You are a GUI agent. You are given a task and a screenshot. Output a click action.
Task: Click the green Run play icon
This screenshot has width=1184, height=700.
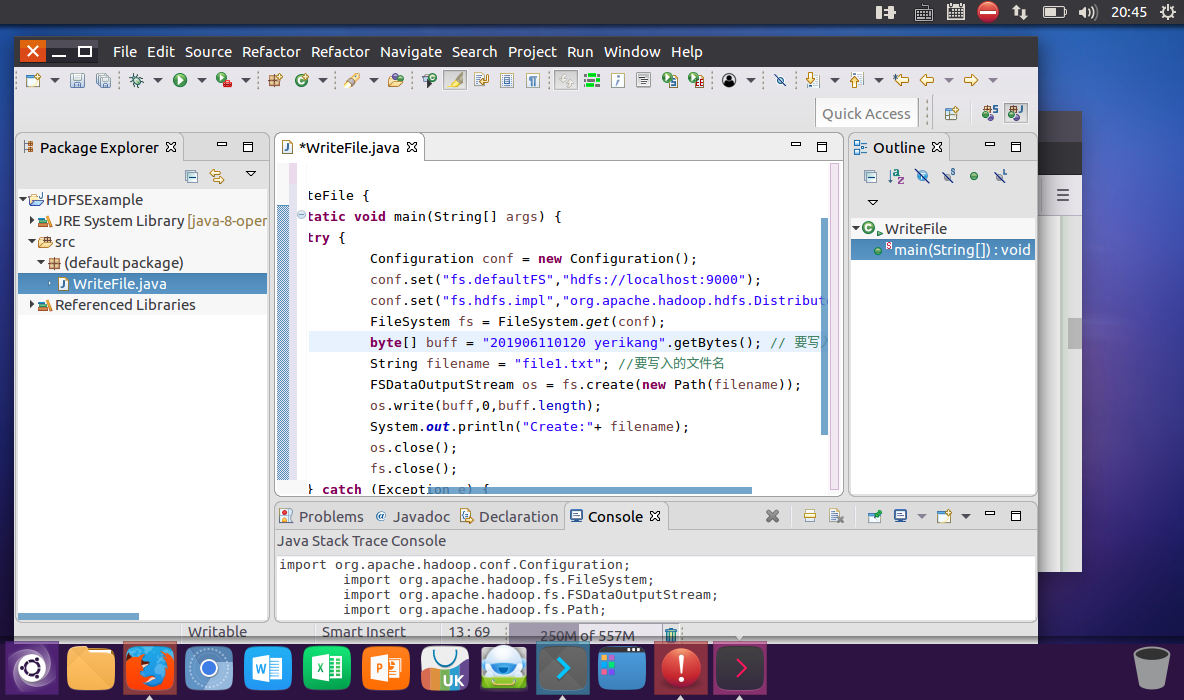(180, 80)
